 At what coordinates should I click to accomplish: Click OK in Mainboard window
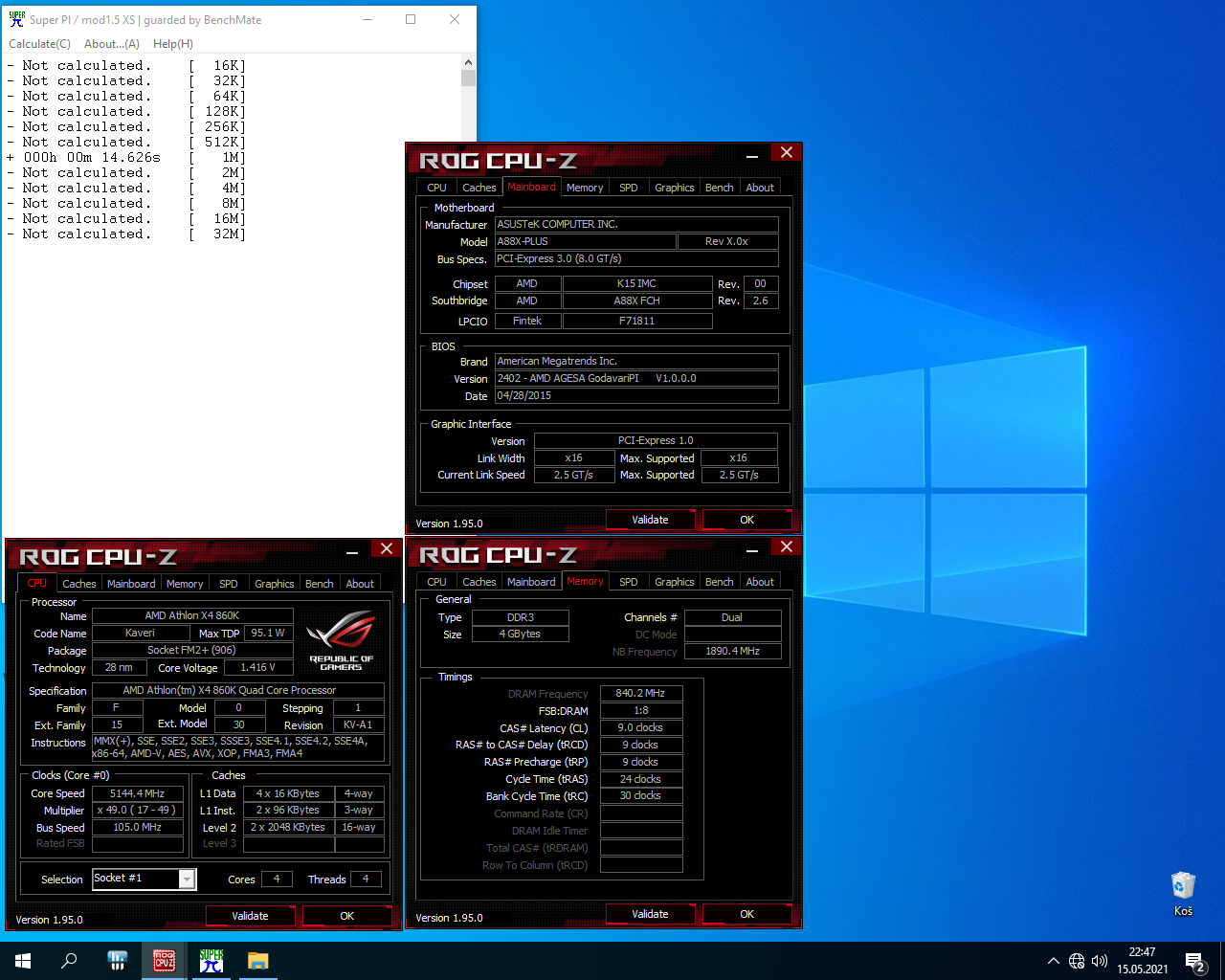pyautogui.click(x=747, y=520)
